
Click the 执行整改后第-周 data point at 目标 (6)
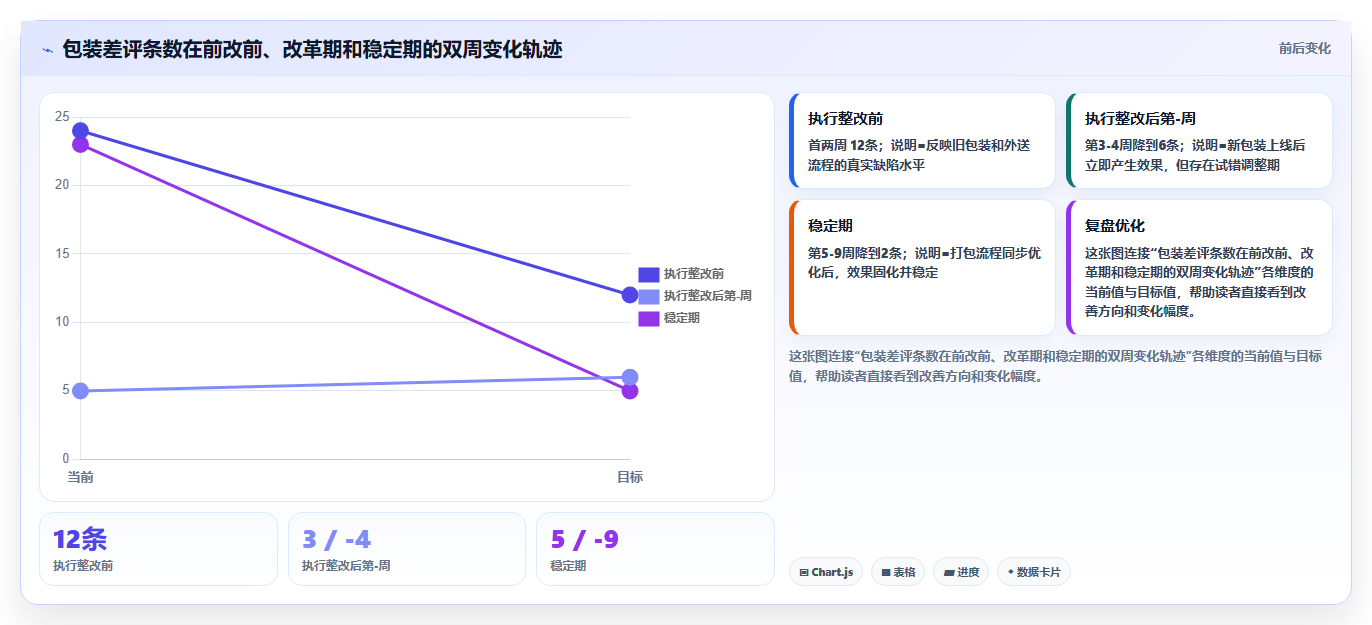tap(630, 377)
